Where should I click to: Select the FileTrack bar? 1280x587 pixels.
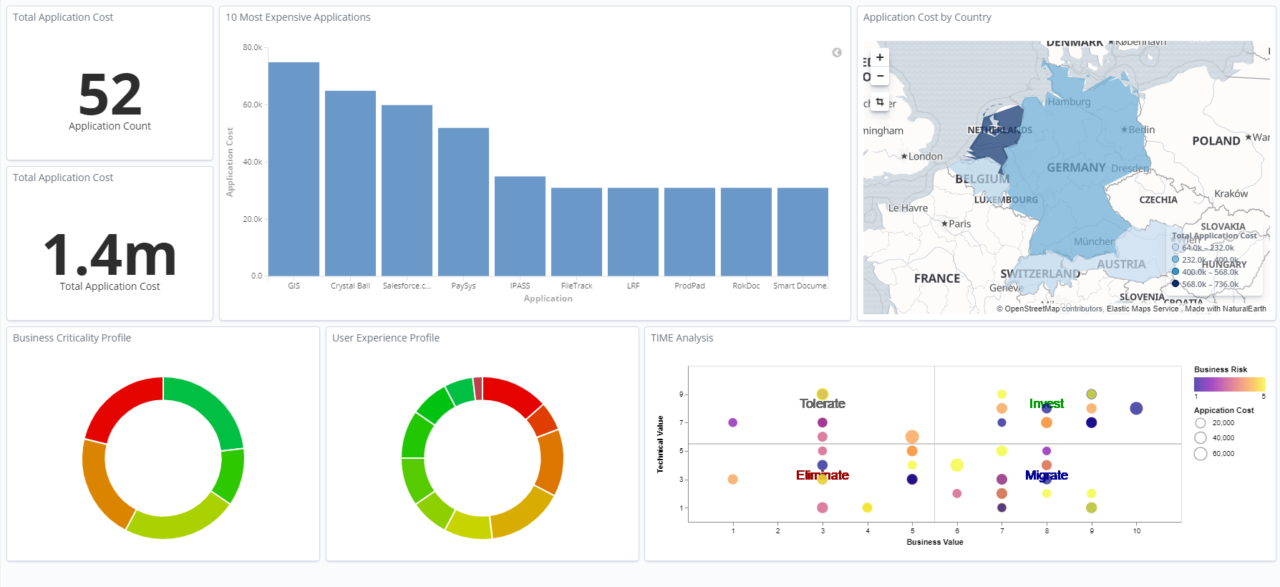(576, 232)
